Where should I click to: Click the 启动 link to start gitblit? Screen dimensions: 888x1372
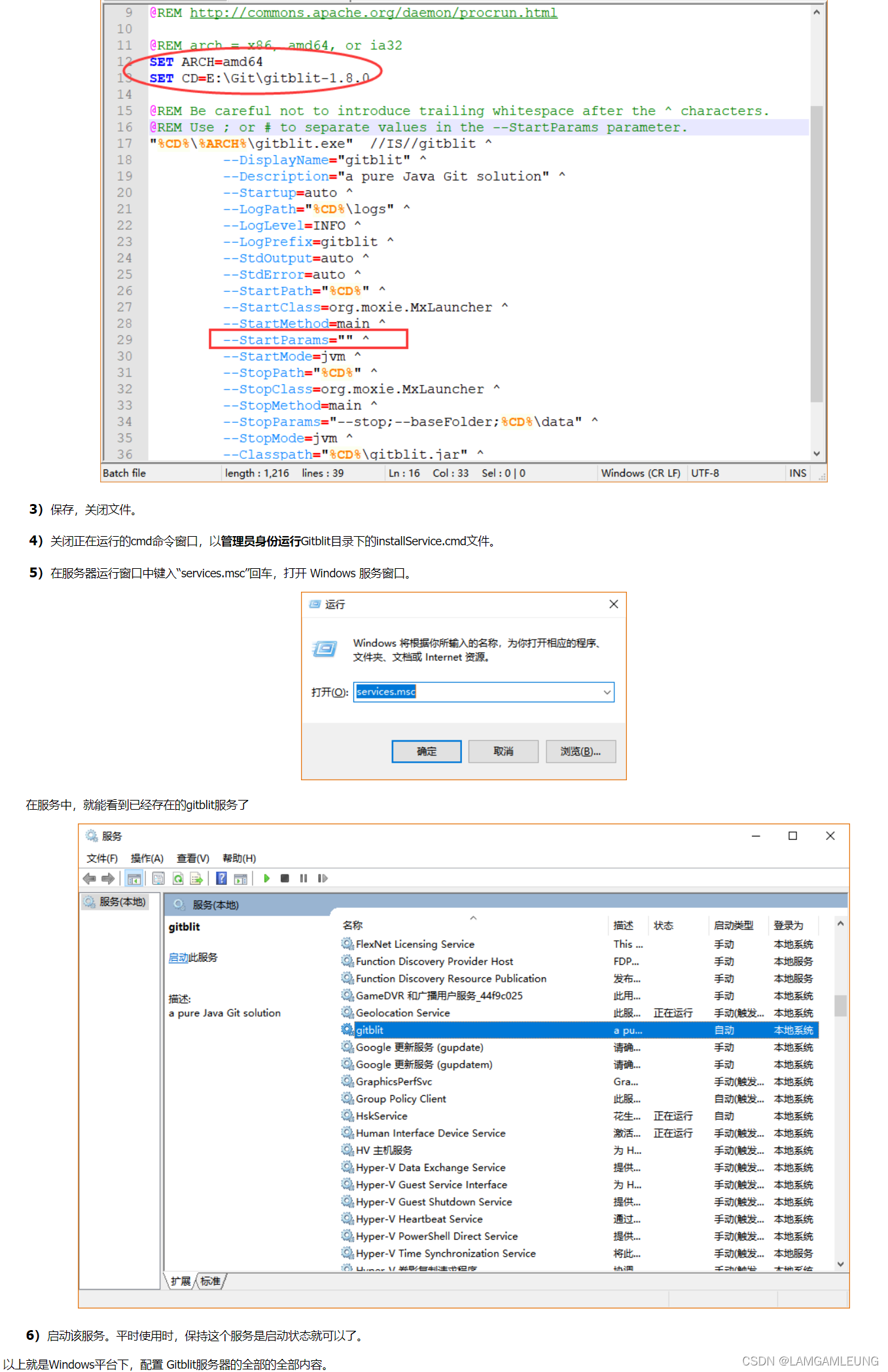click(178, 957)
